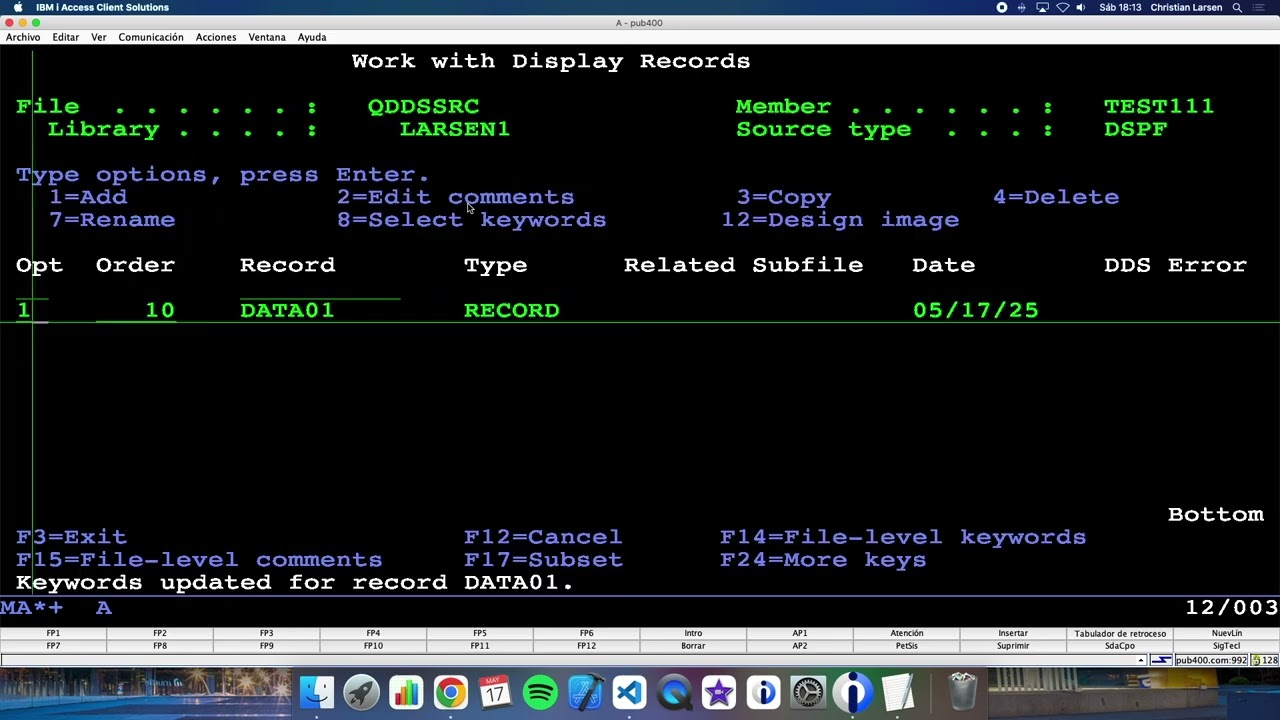
Task: Click F3=Exit function key text
Action: (71, 537)
